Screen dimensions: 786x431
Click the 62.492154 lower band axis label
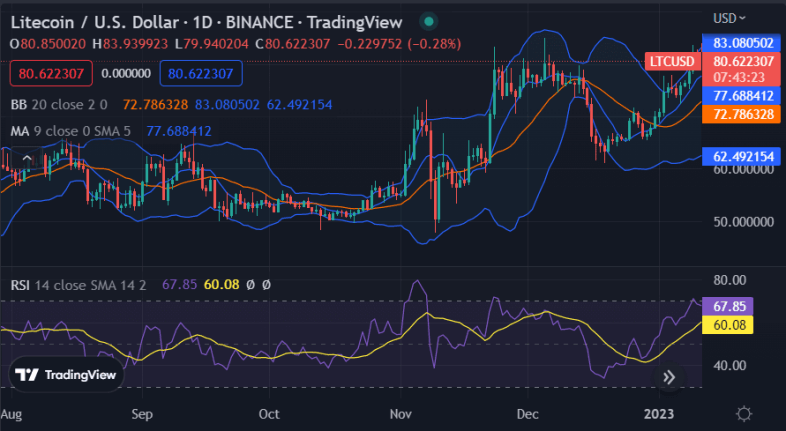741,157
